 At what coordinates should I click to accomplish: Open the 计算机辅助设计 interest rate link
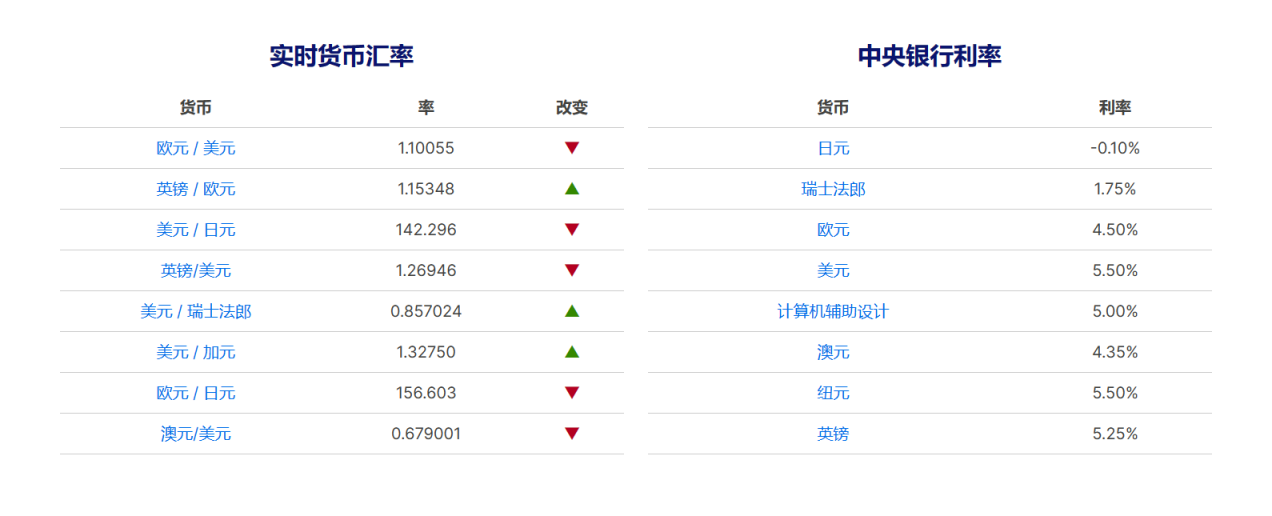[833, 312]
